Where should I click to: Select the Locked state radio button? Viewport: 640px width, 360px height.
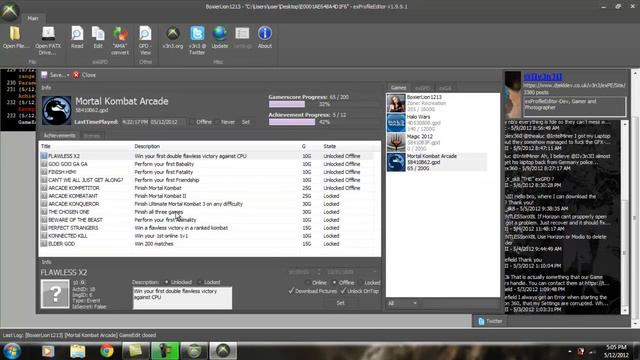click(x=360, y=282)
